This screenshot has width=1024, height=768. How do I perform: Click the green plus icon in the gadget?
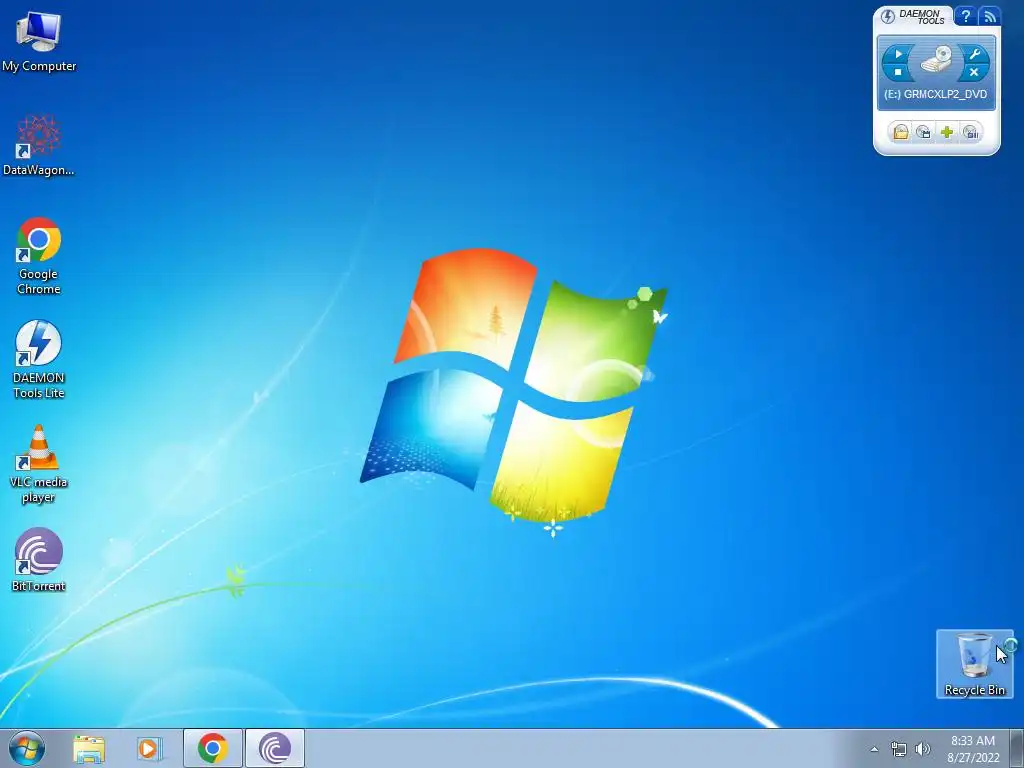pyautogui.click(x=947, y=133)
